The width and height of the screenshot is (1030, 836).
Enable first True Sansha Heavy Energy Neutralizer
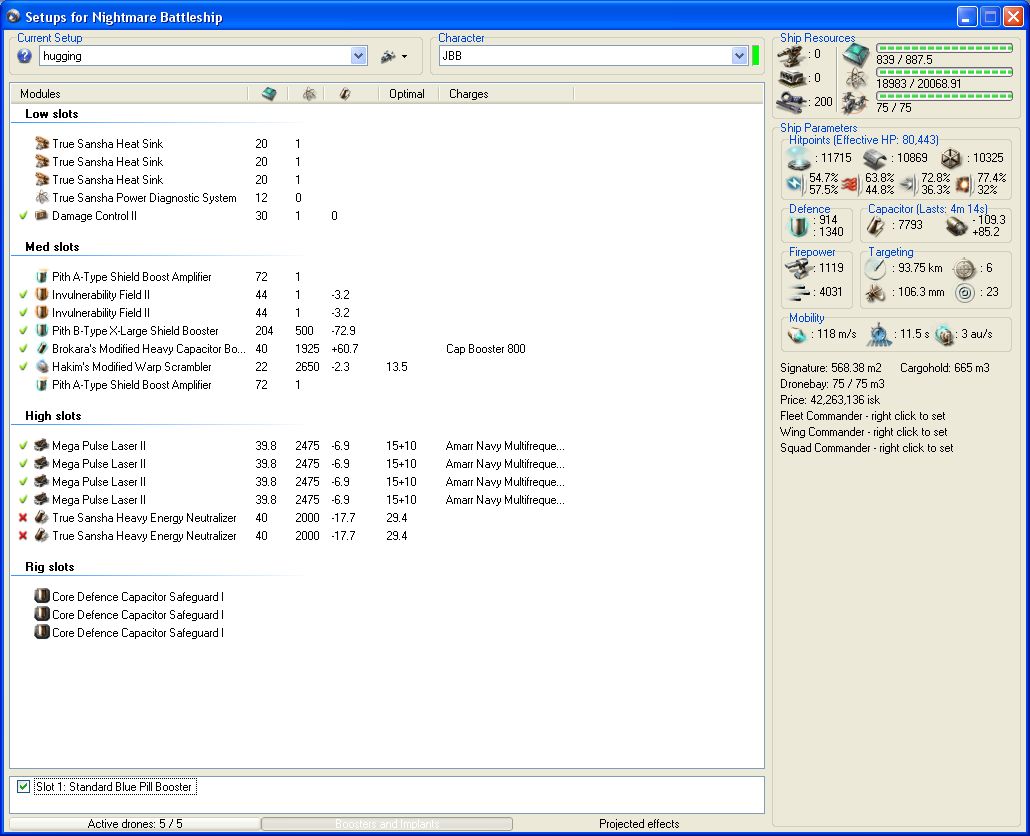24,518
